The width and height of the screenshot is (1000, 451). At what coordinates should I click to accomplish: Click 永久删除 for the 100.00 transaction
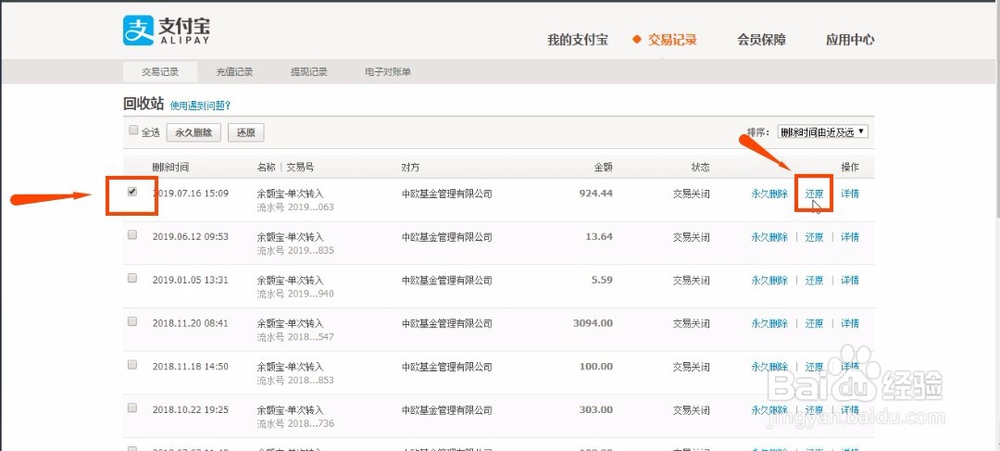tap(769, 367)
